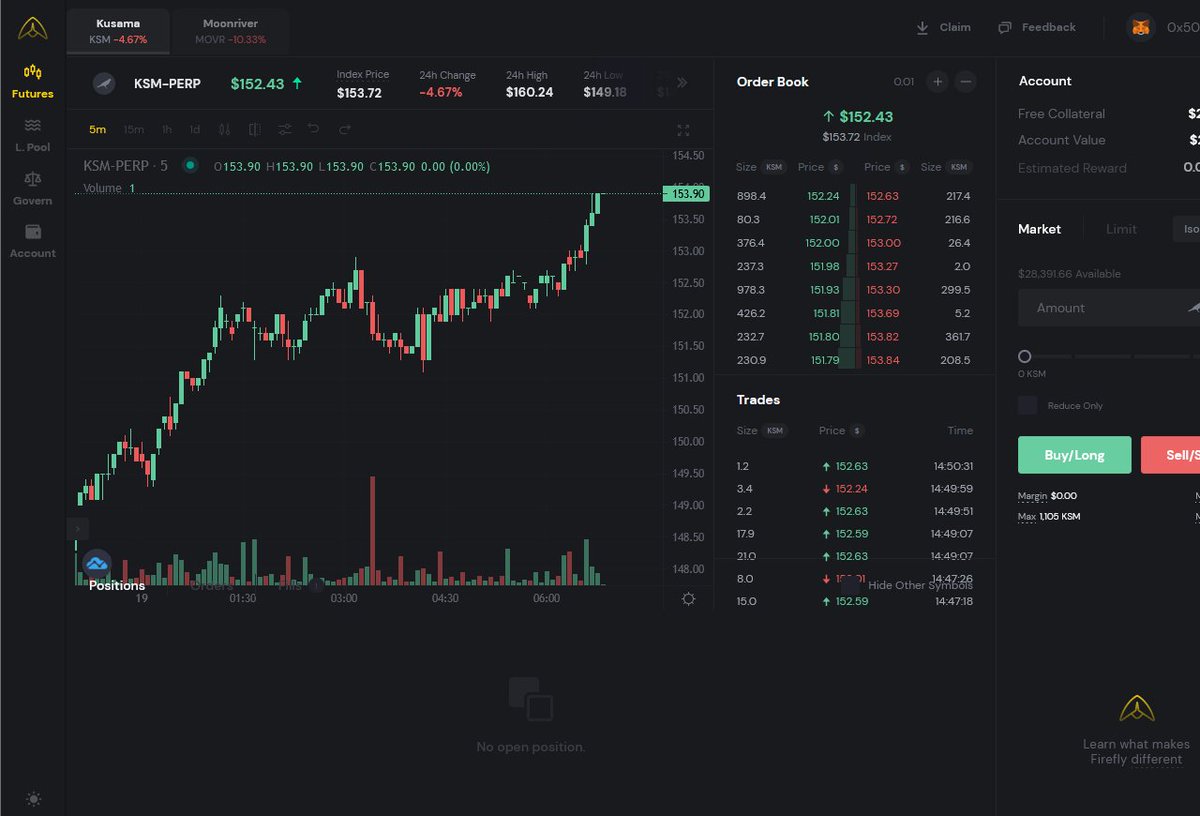This screenshot has height=816, width=1200.
Task: Click the Volume indicator legend
Action: (102, 188)
